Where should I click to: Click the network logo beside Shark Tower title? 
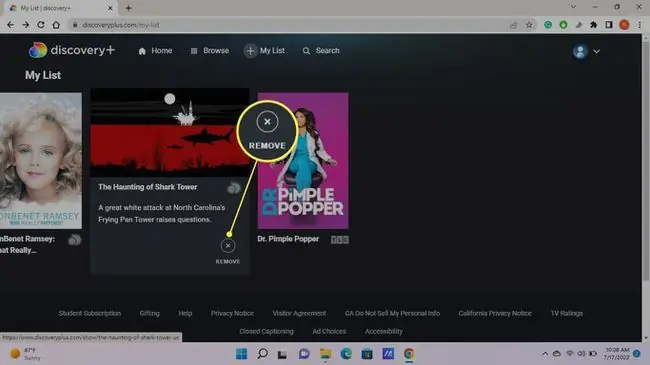pyautogui.click(x=234, y=188)
